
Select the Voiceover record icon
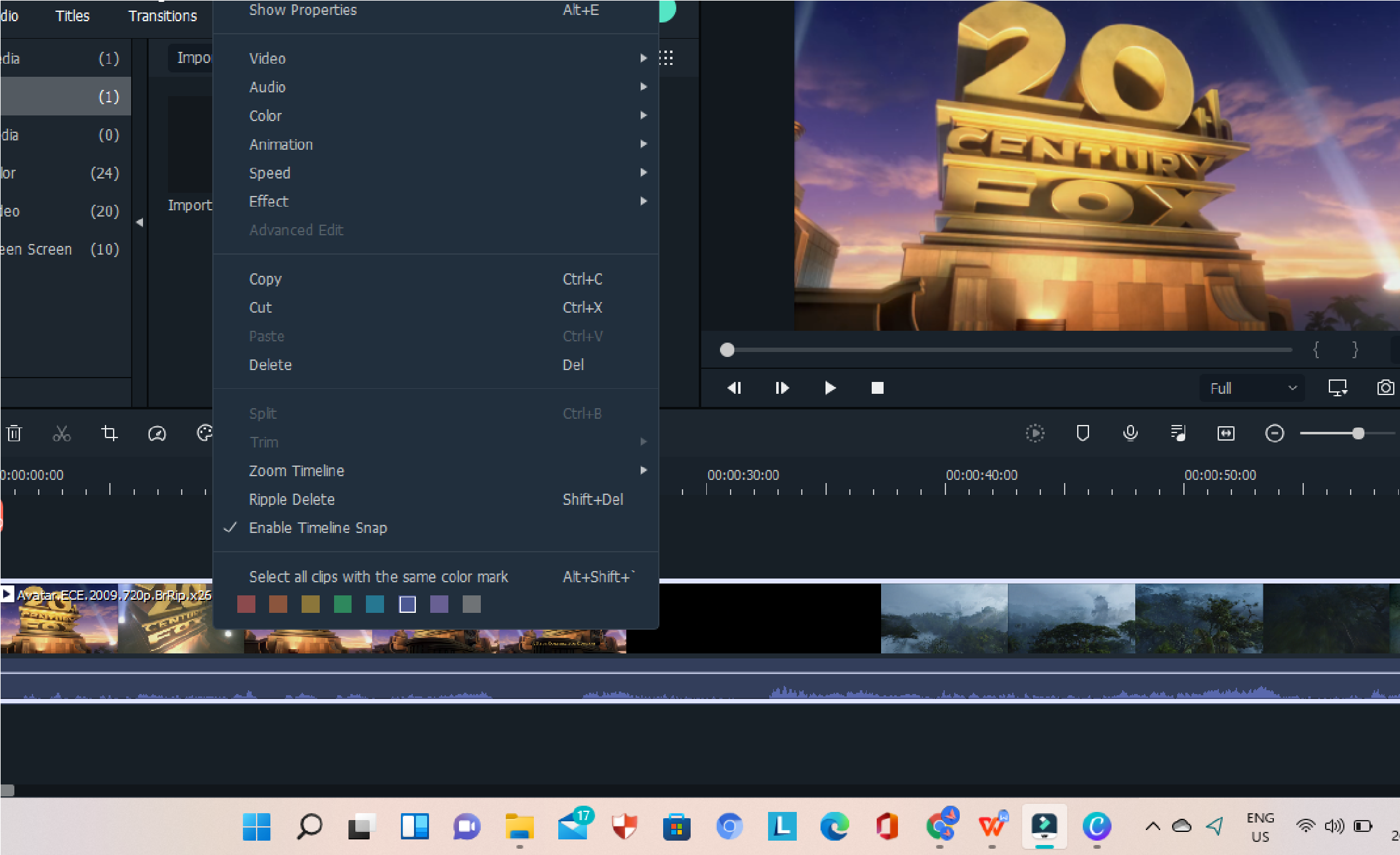pyautogui.click(x=1131, y=434)
